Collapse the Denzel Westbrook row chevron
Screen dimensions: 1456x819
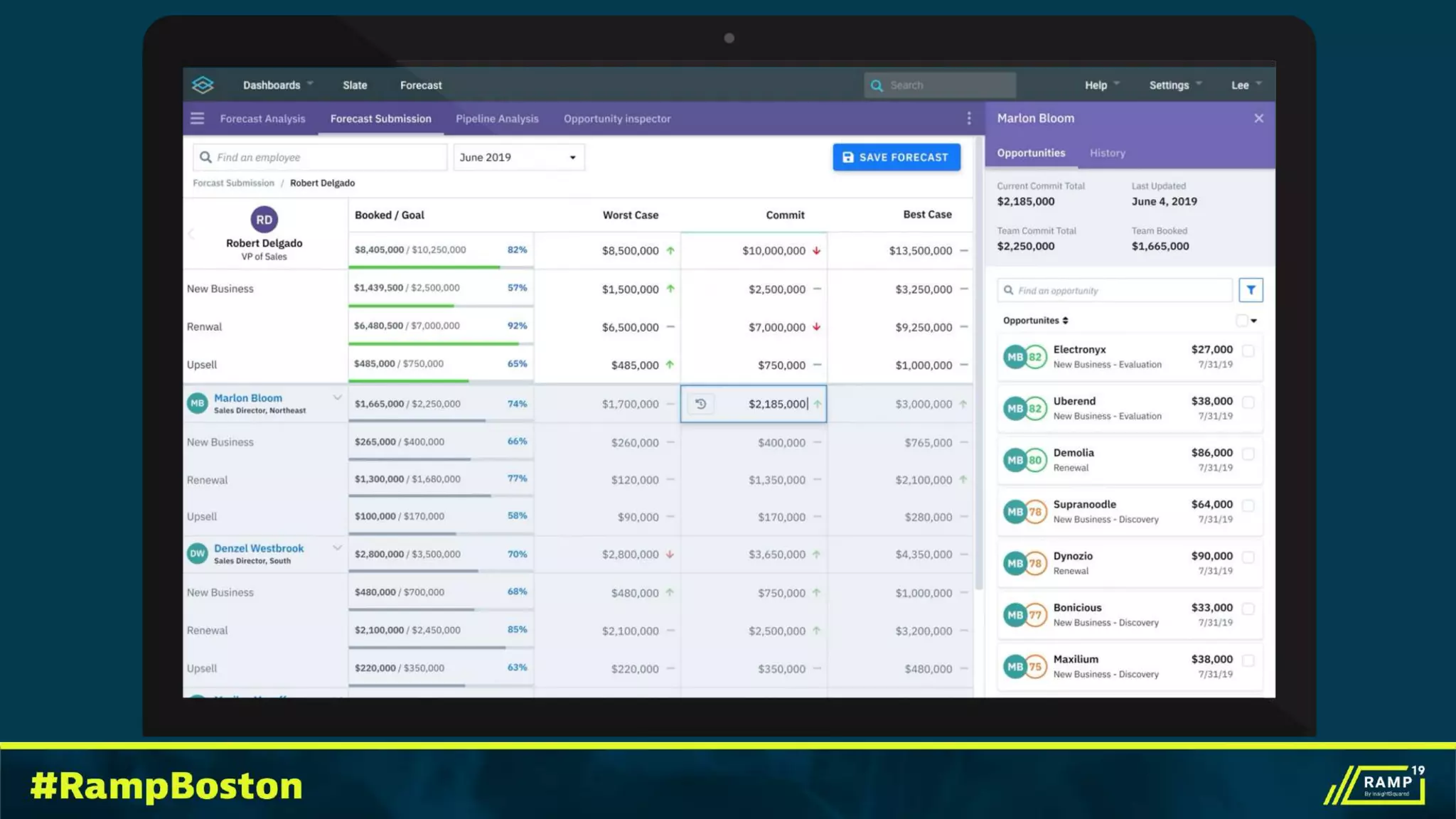coord(337,547)
